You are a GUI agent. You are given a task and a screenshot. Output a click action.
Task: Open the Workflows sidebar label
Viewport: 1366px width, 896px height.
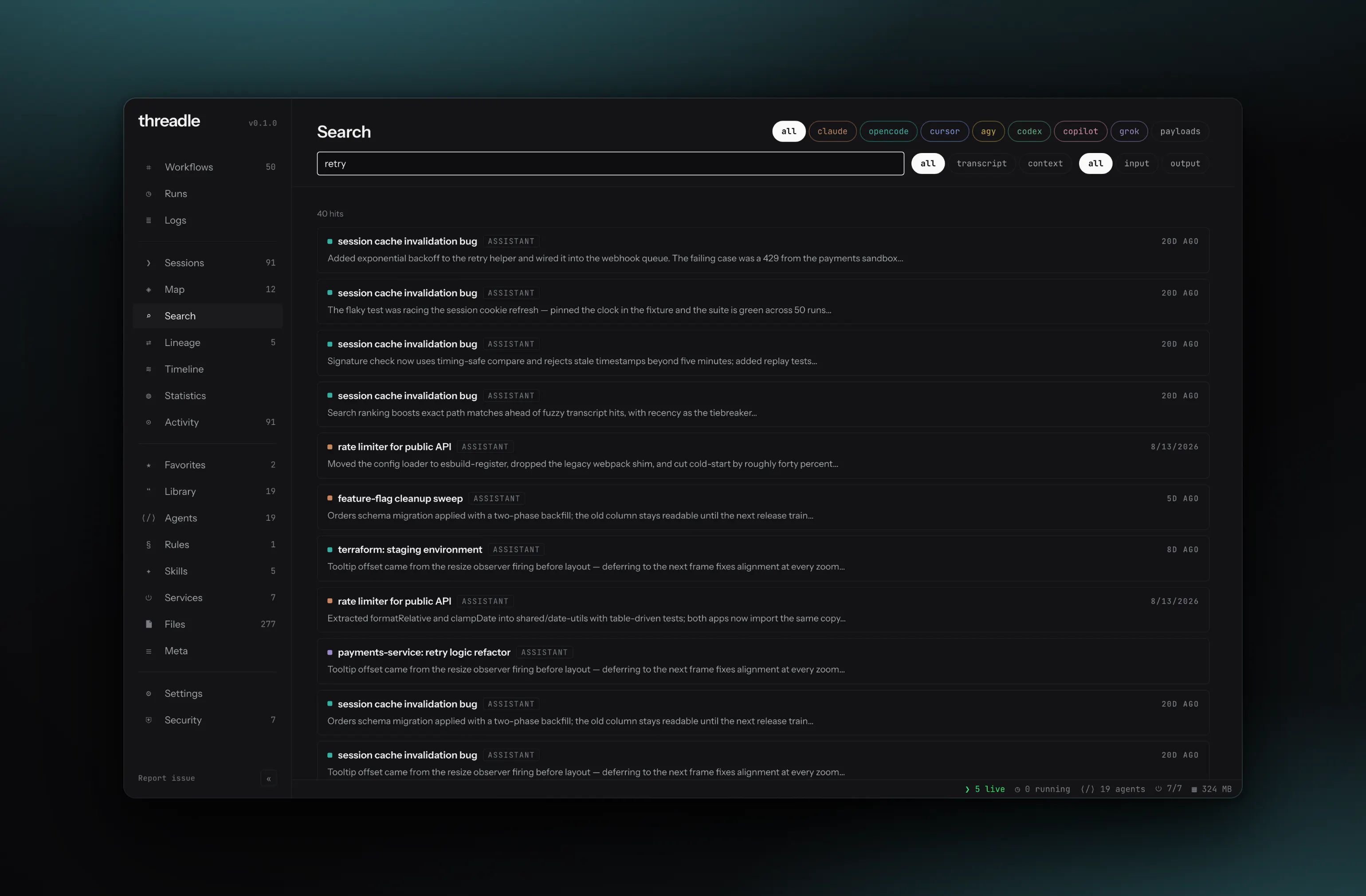pyautogui.click(x=189, y=167)
